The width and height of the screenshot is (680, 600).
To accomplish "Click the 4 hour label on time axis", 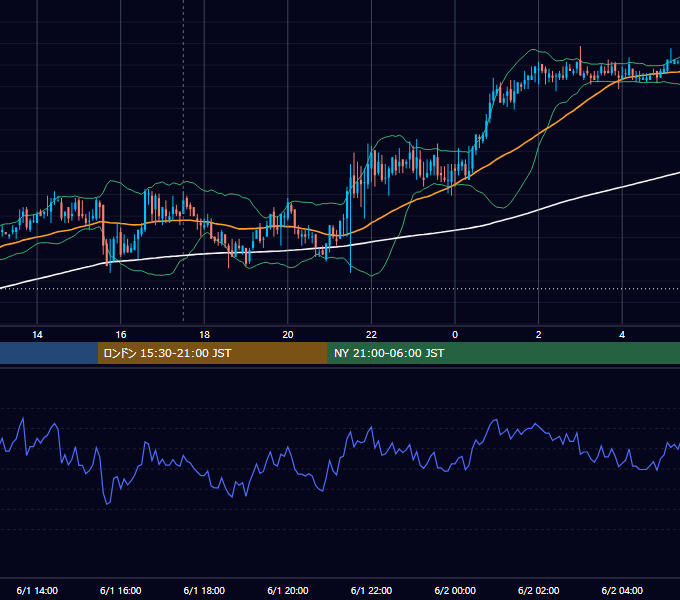I will 622,335.
